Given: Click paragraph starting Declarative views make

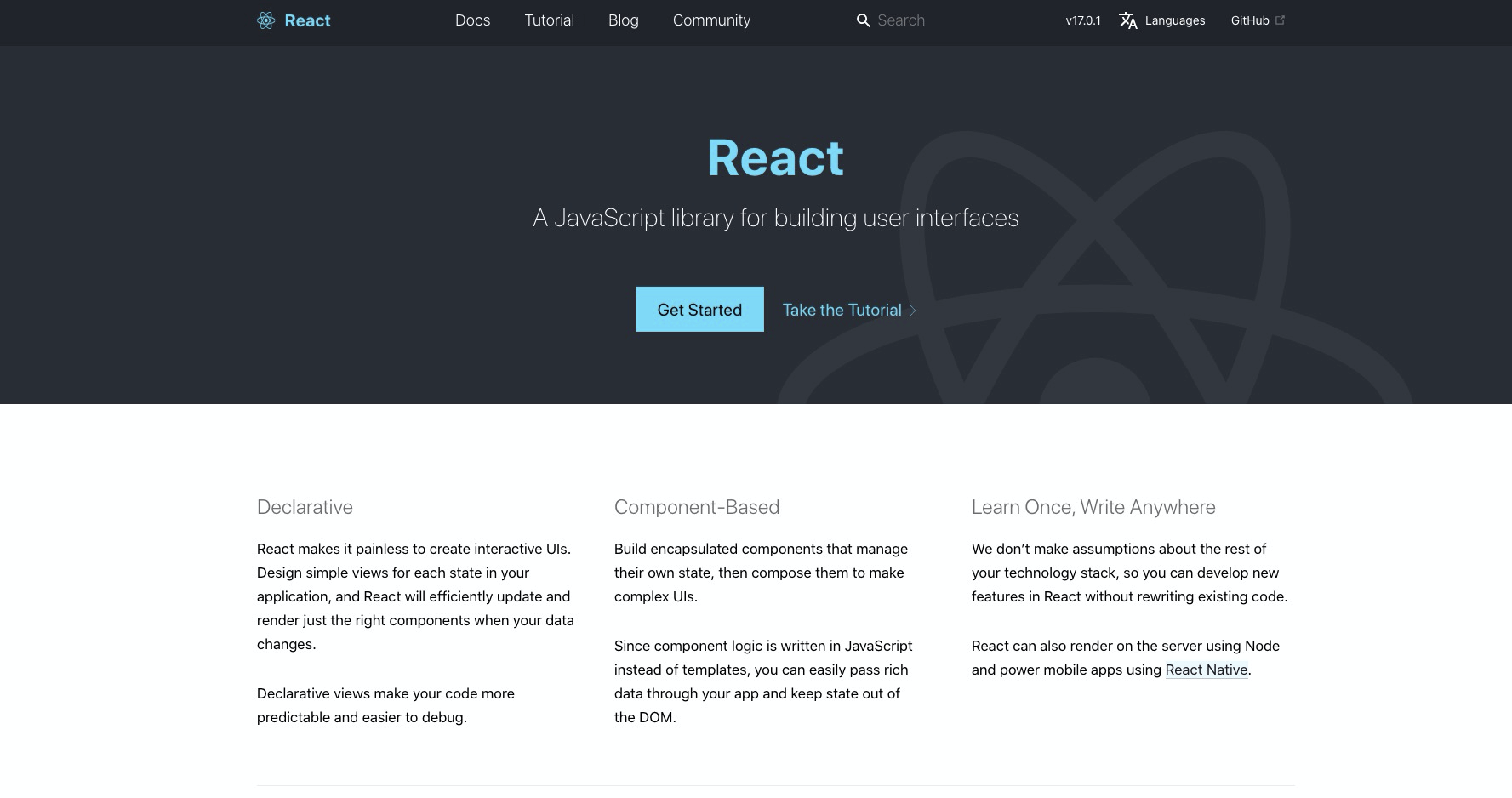Looking at the screenshot, I should pos(386,705).
